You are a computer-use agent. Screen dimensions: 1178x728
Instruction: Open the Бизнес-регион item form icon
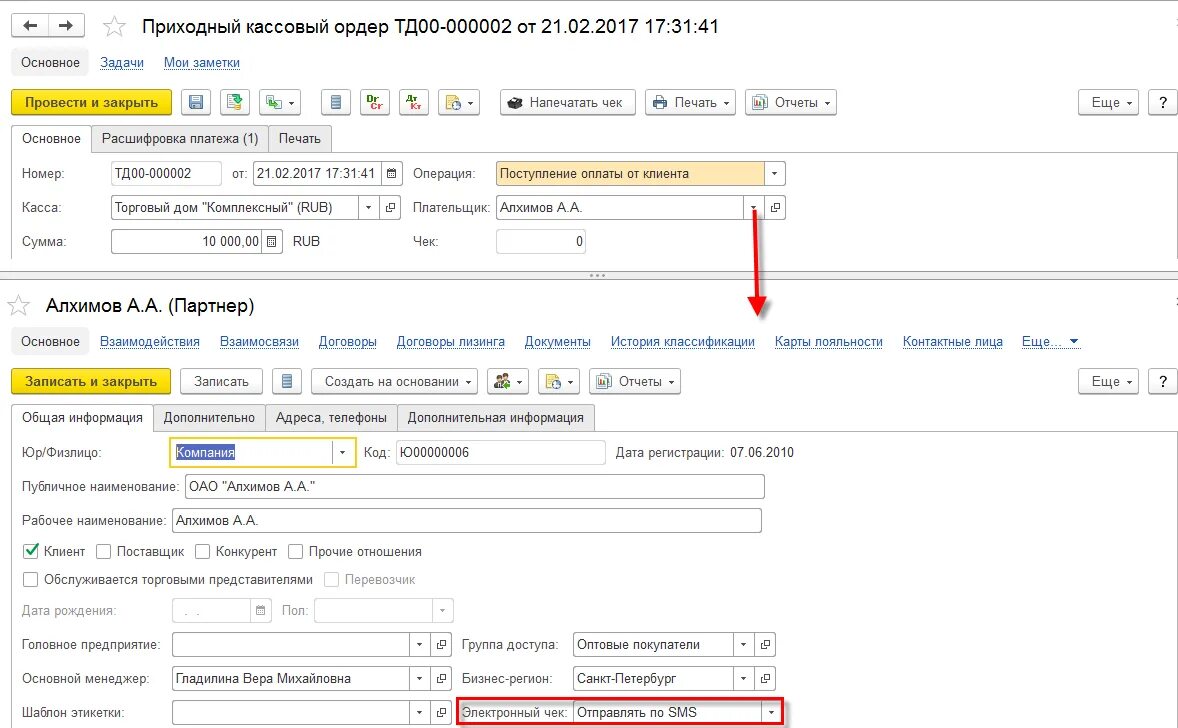click(x=765, y=678)
